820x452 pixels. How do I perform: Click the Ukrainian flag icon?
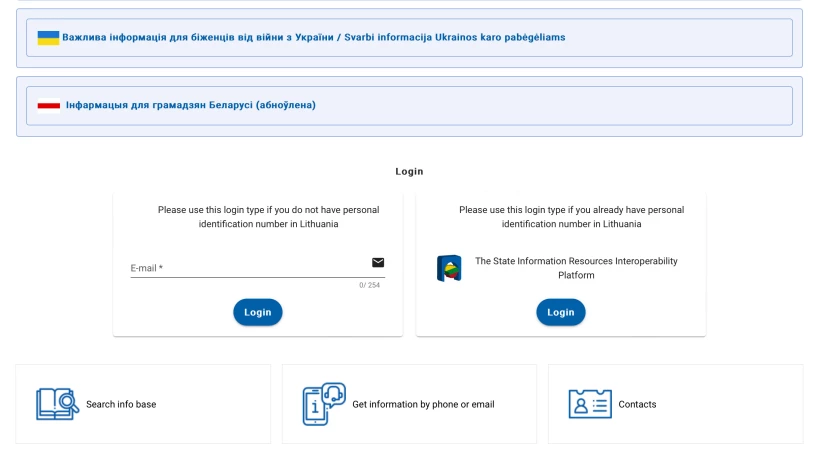click(48, 38)
